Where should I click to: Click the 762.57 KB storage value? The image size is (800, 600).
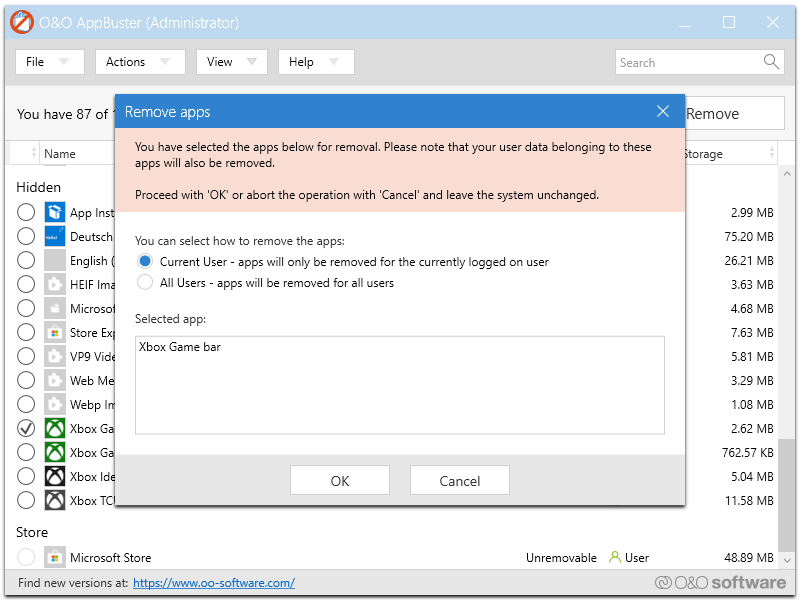click(x=747, y=453)
